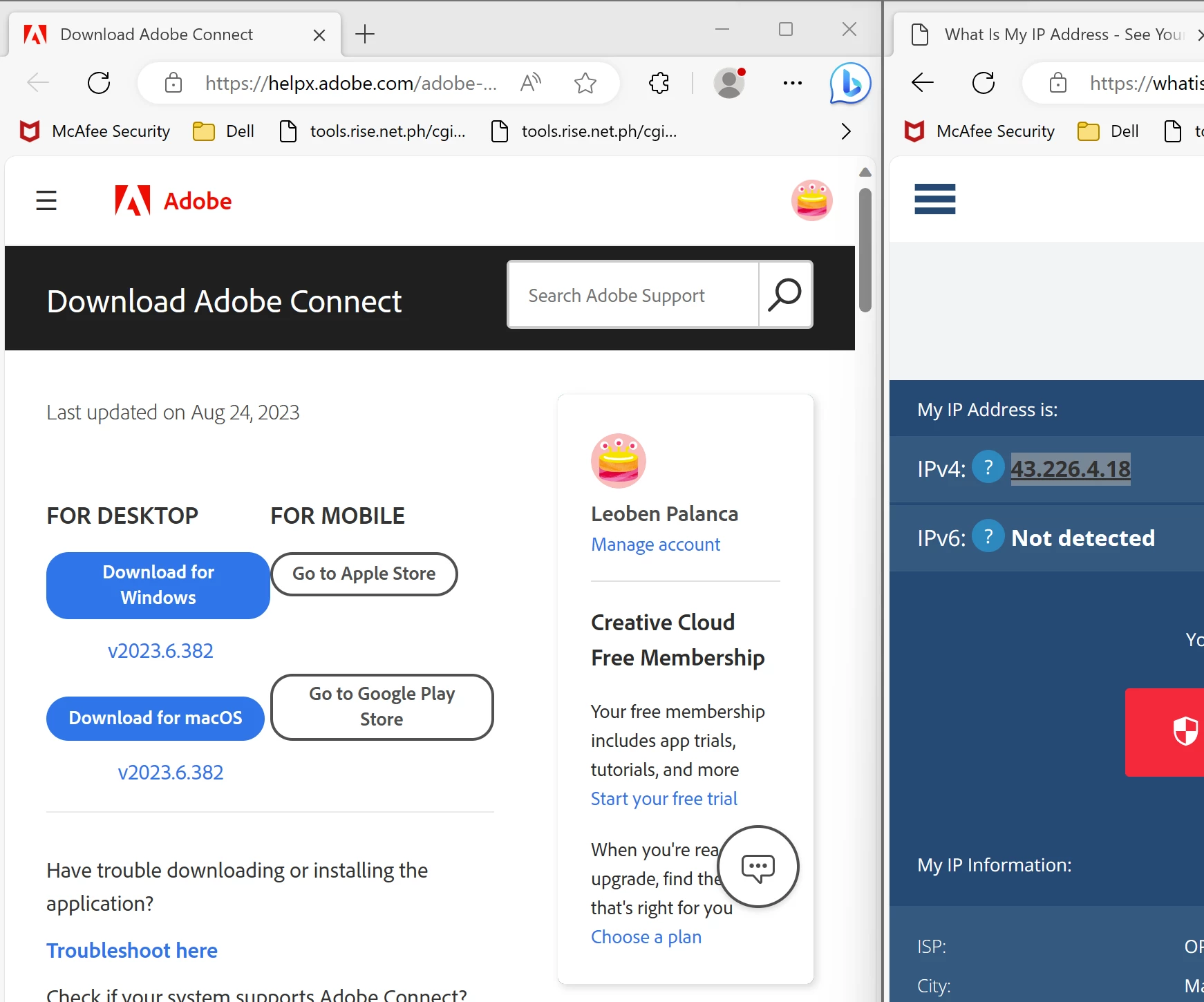Click the Adobe logo in the page header
The height and width of the screenshot is (1002, 1204).
173,200
